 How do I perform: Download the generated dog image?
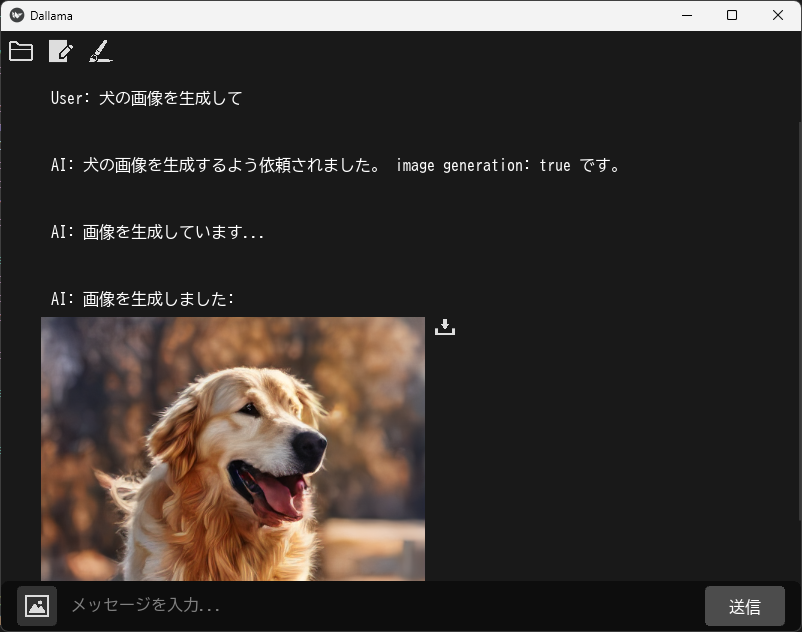444,327
